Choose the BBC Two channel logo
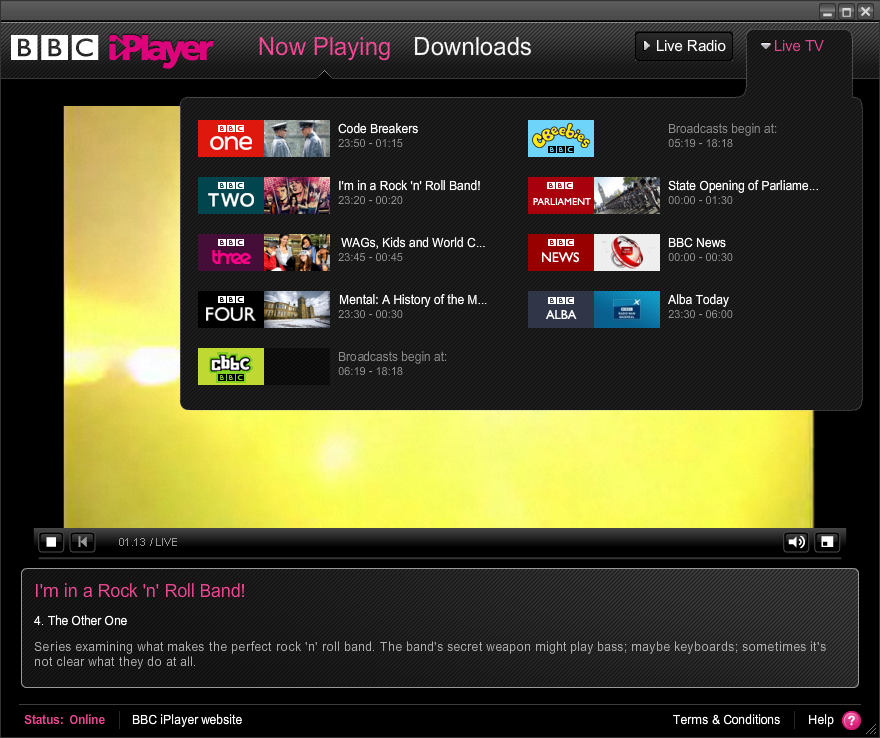Viewport: 880px width, 738px height. click(x=230, y=196)
